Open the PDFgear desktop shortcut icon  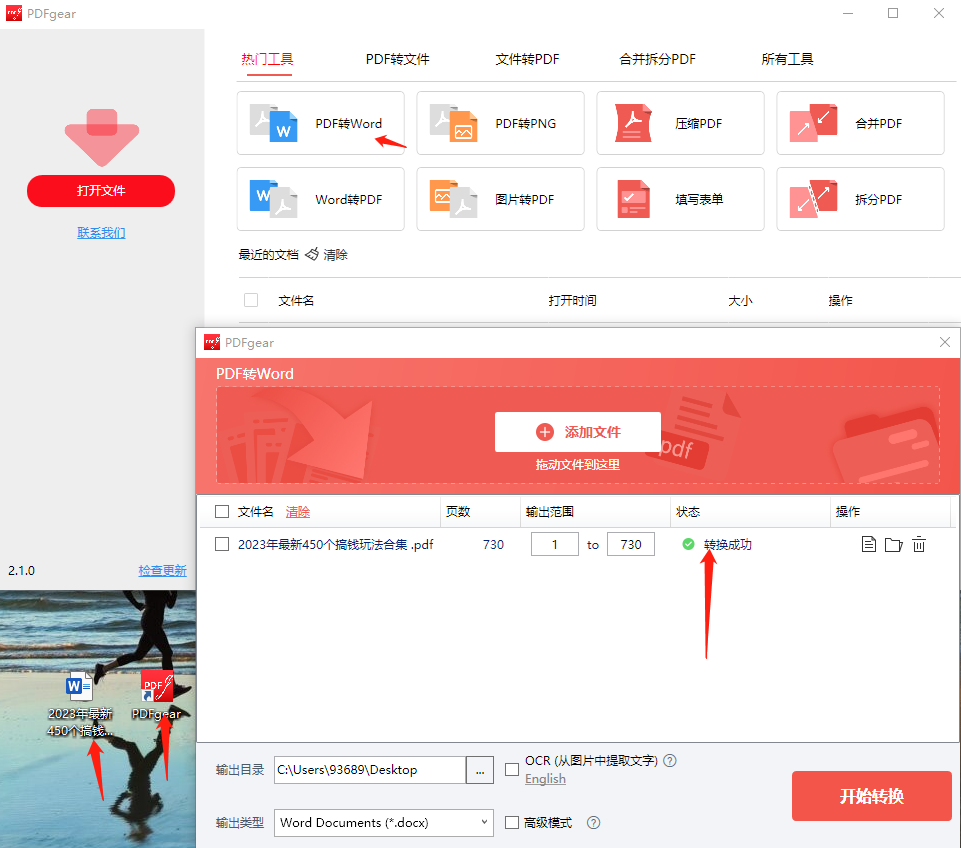(156, 686)
